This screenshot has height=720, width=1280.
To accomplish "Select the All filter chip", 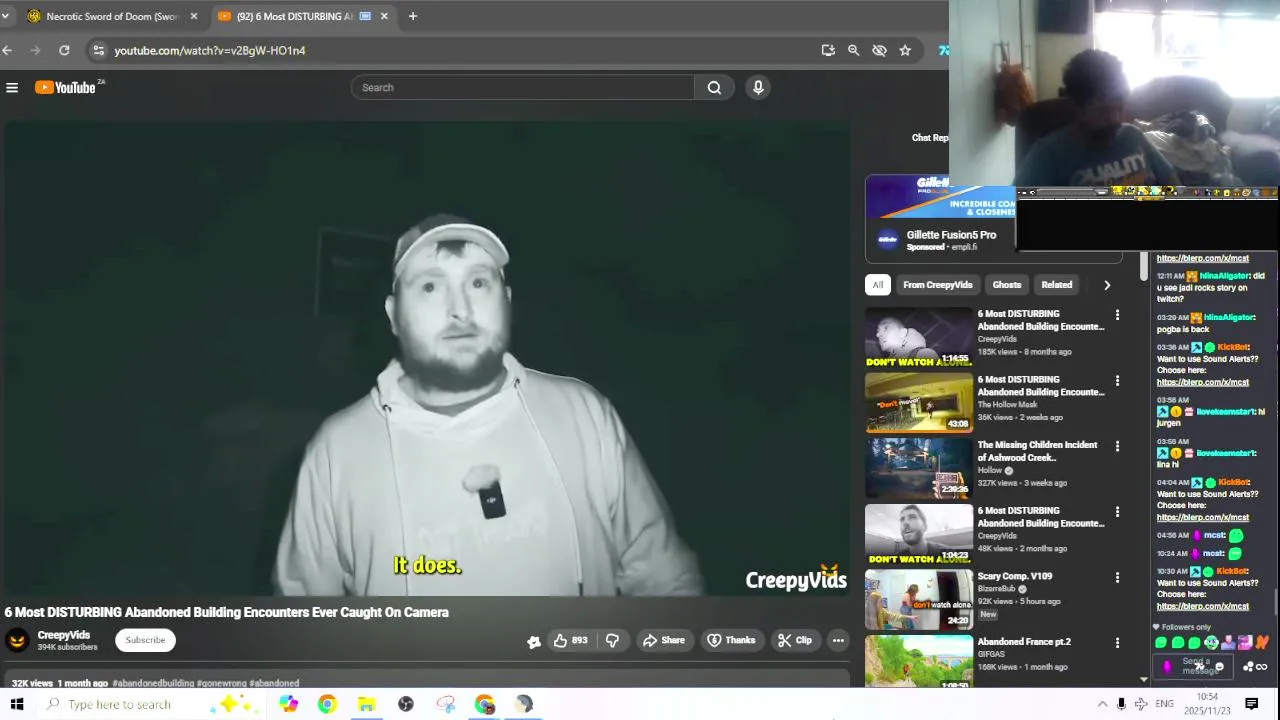I will tap(878, 285).
